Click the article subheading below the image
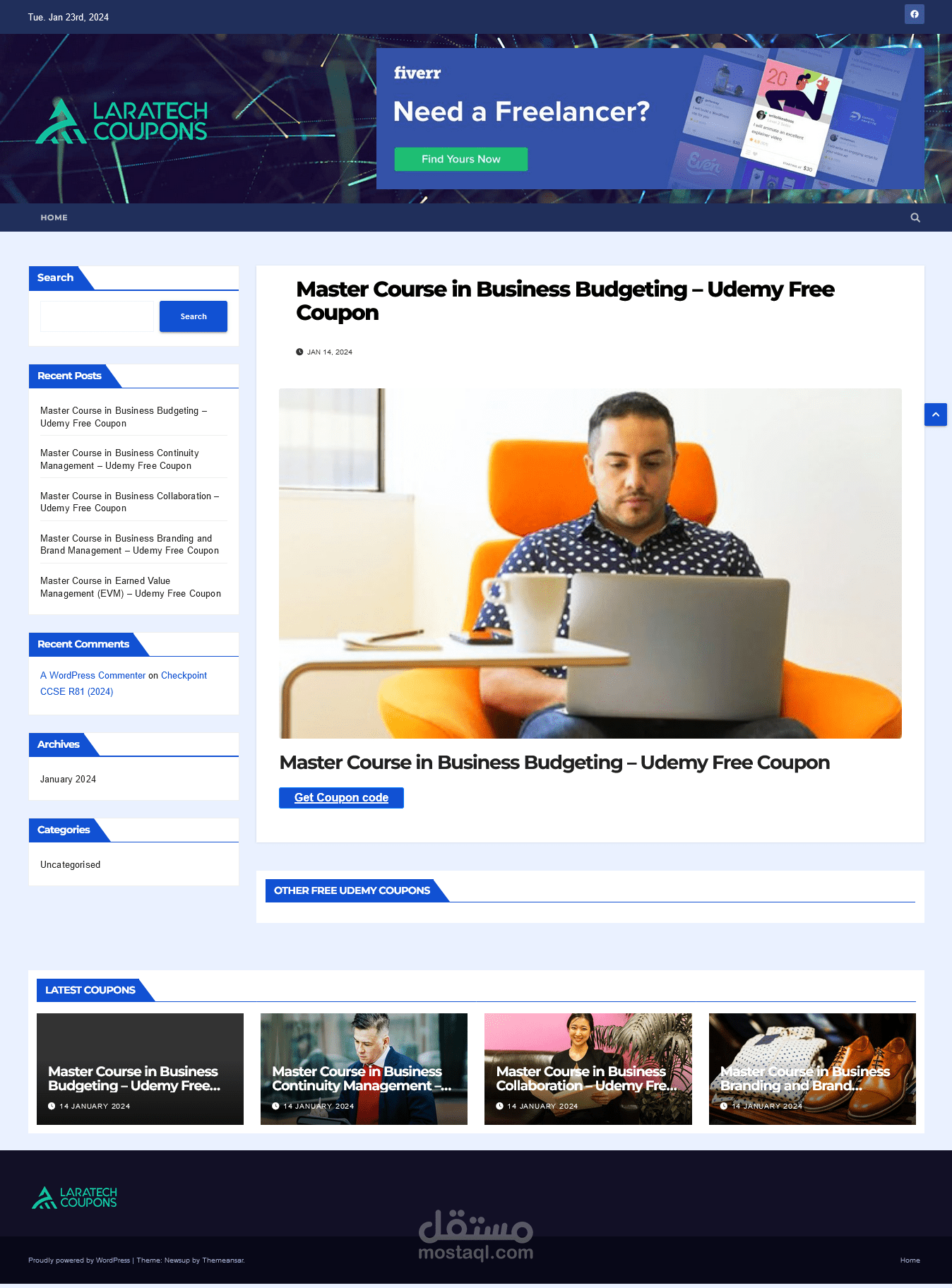 coord(555,763)
